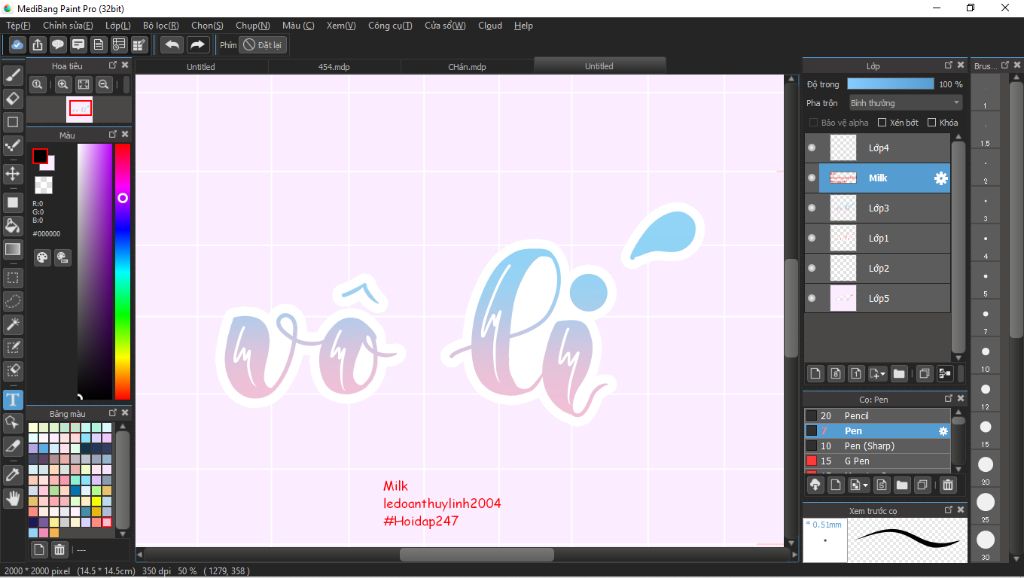Click the cloud save toolbar icon

(x=18, y=44)
